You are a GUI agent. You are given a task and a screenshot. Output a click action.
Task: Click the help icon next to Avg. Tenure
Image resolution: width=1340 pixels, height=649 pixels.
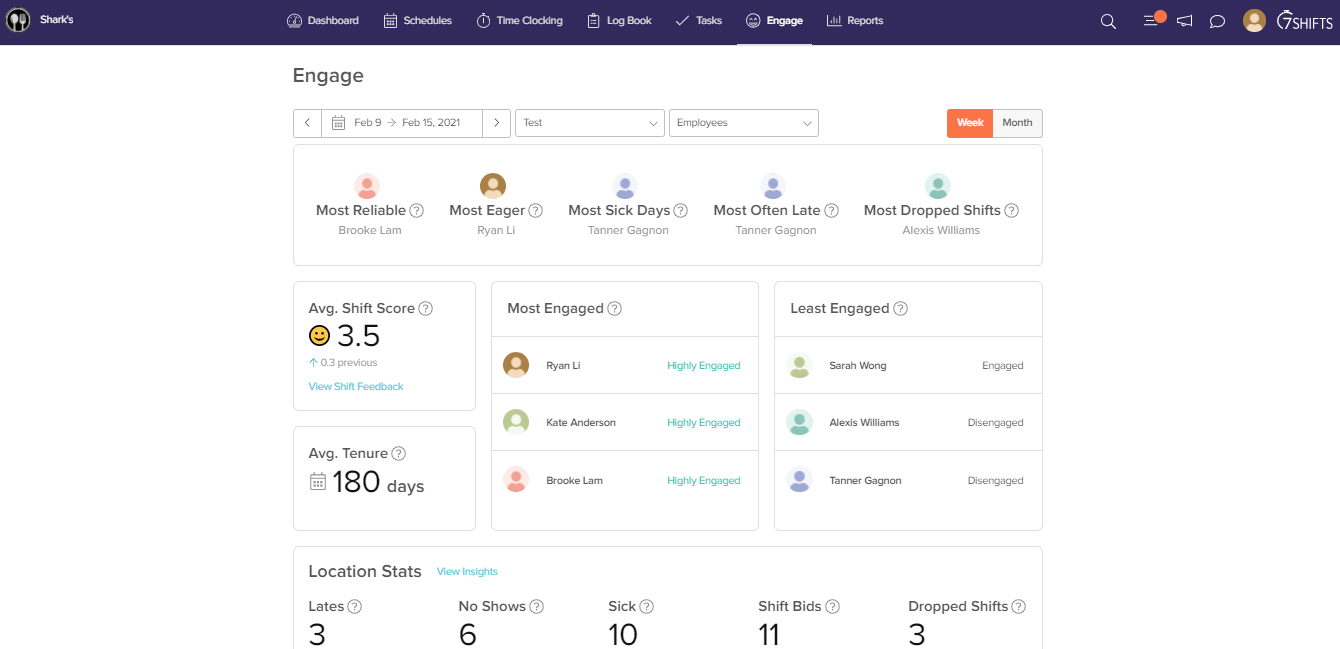tap(399, 453)
